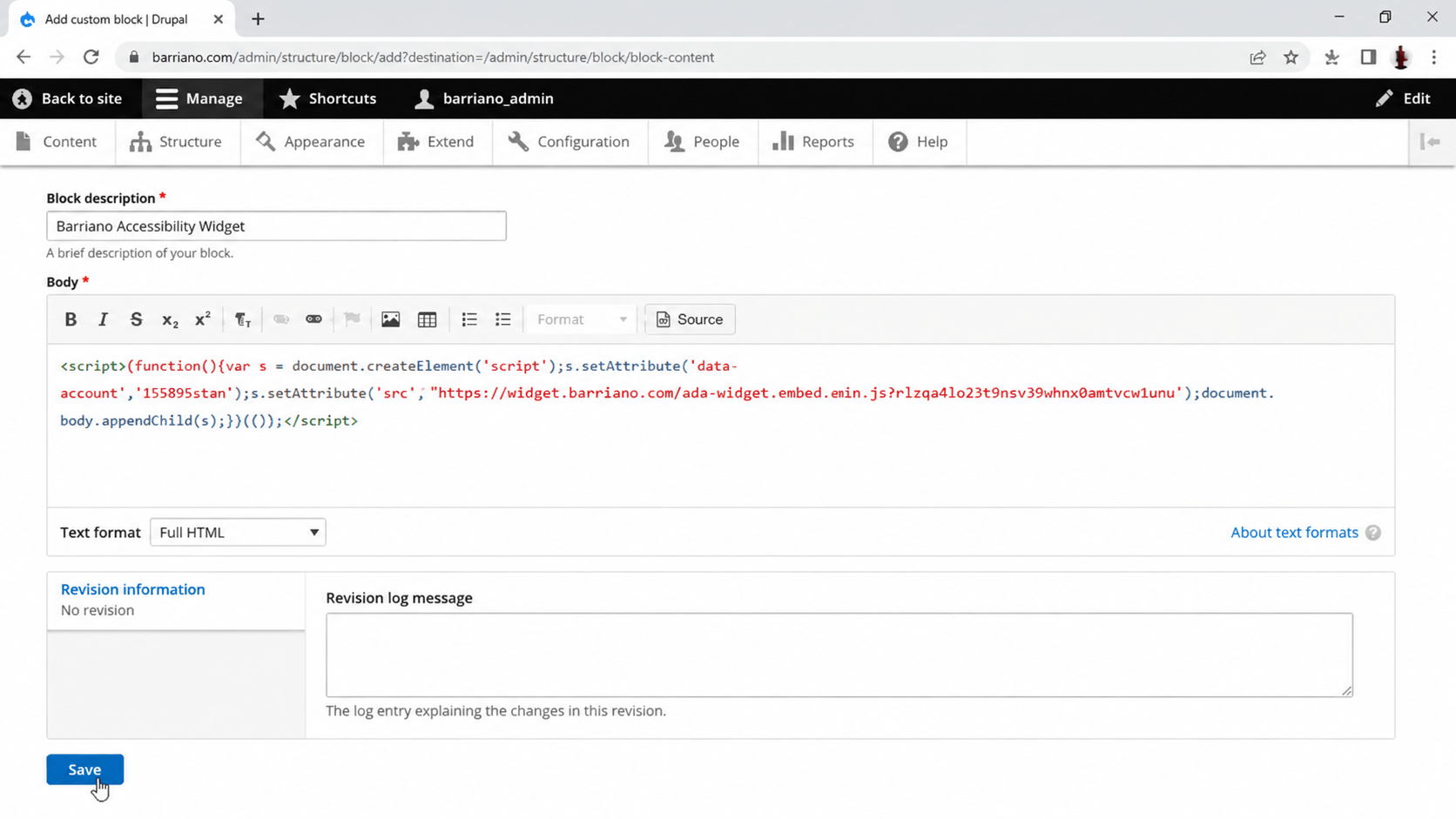Open the barriano_admin user menu

[484, 98]
